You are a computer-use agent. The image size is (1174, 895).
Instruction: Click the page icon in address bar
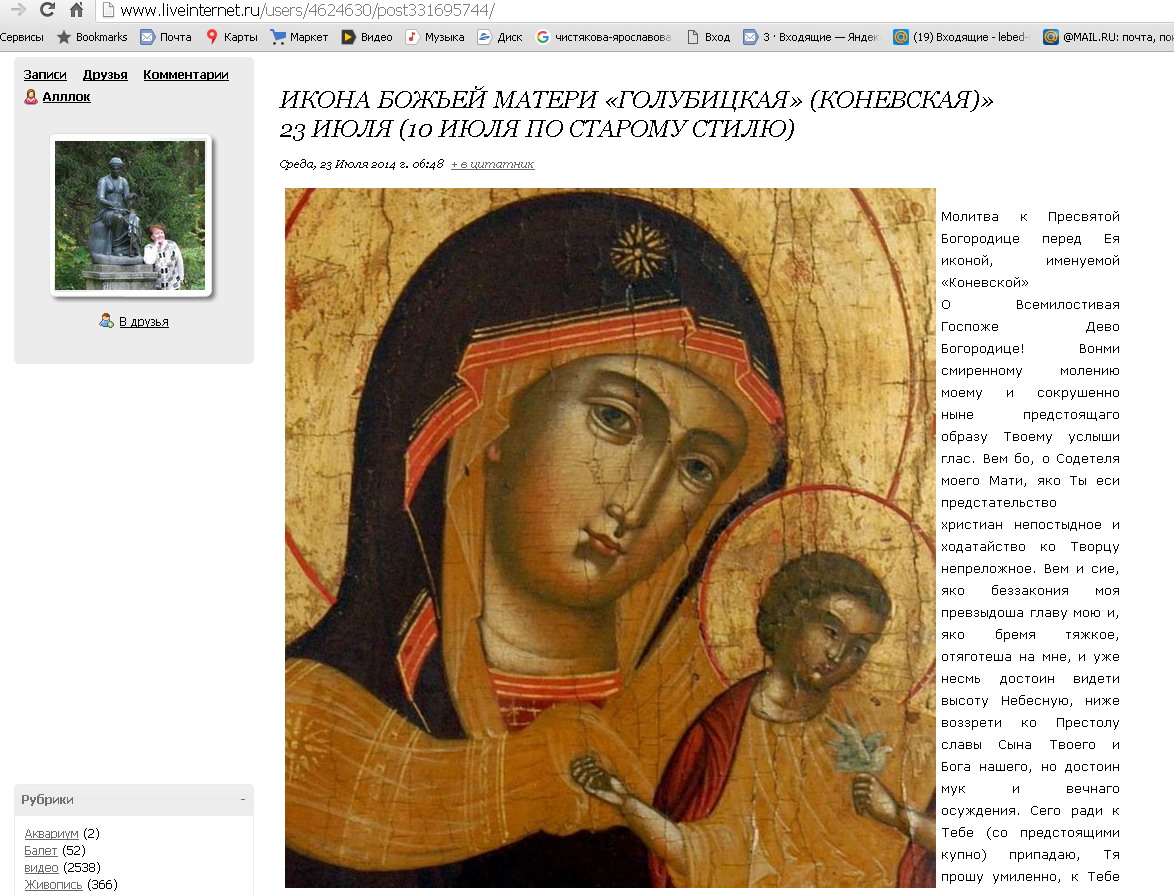pos(108,10)
